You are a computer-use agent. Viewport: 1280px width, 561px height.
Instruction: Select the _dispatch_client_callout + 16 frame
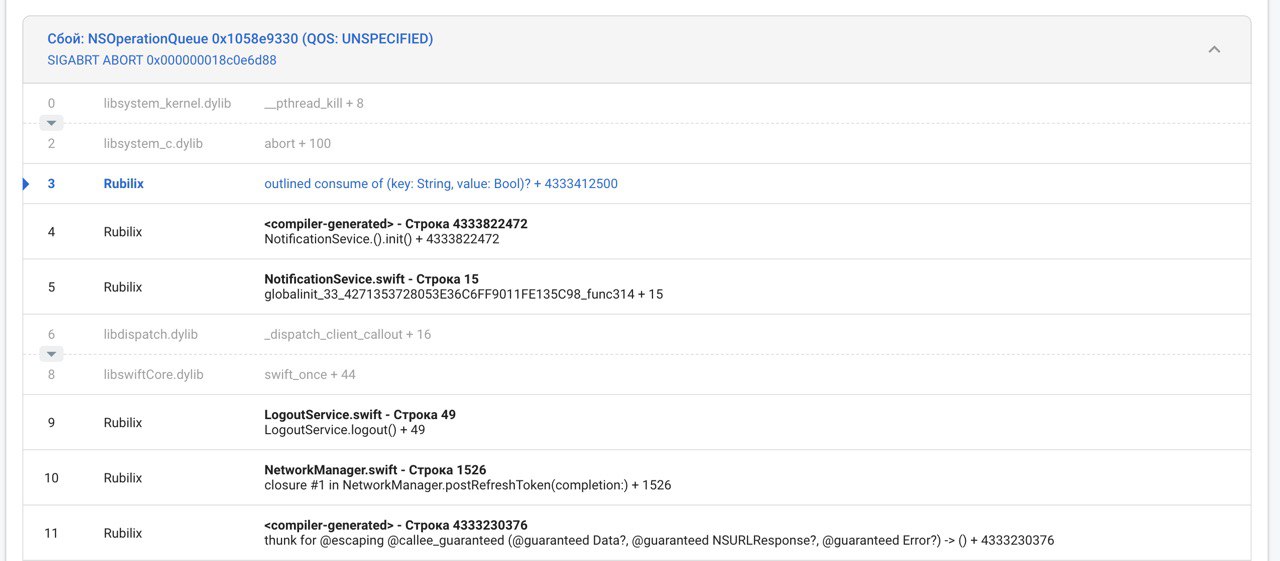[348, 334]
